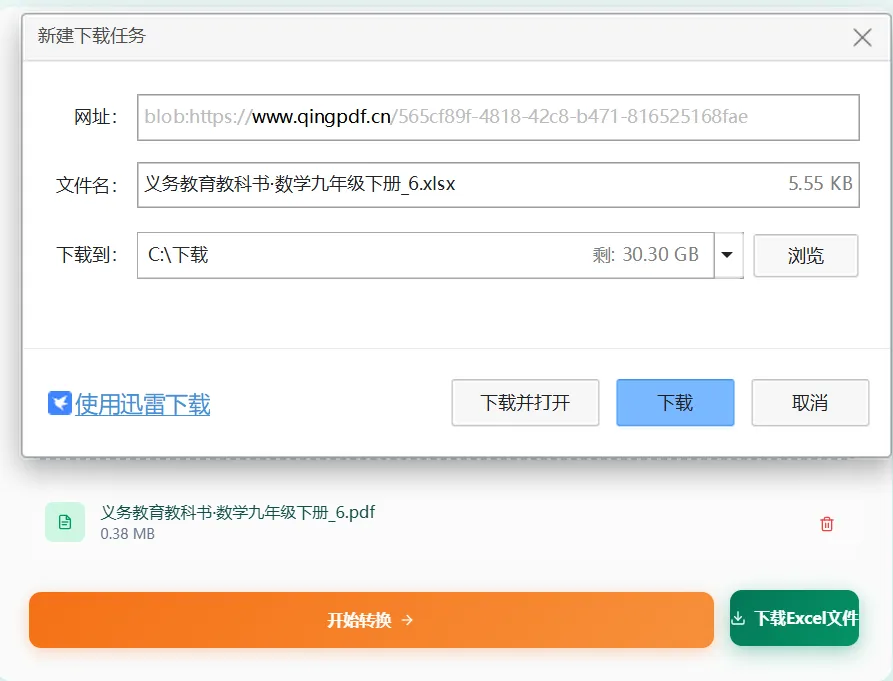Close the 新建下载任务 dialog
Viewport: 893px width, 681px height.
tap(862, 38)
